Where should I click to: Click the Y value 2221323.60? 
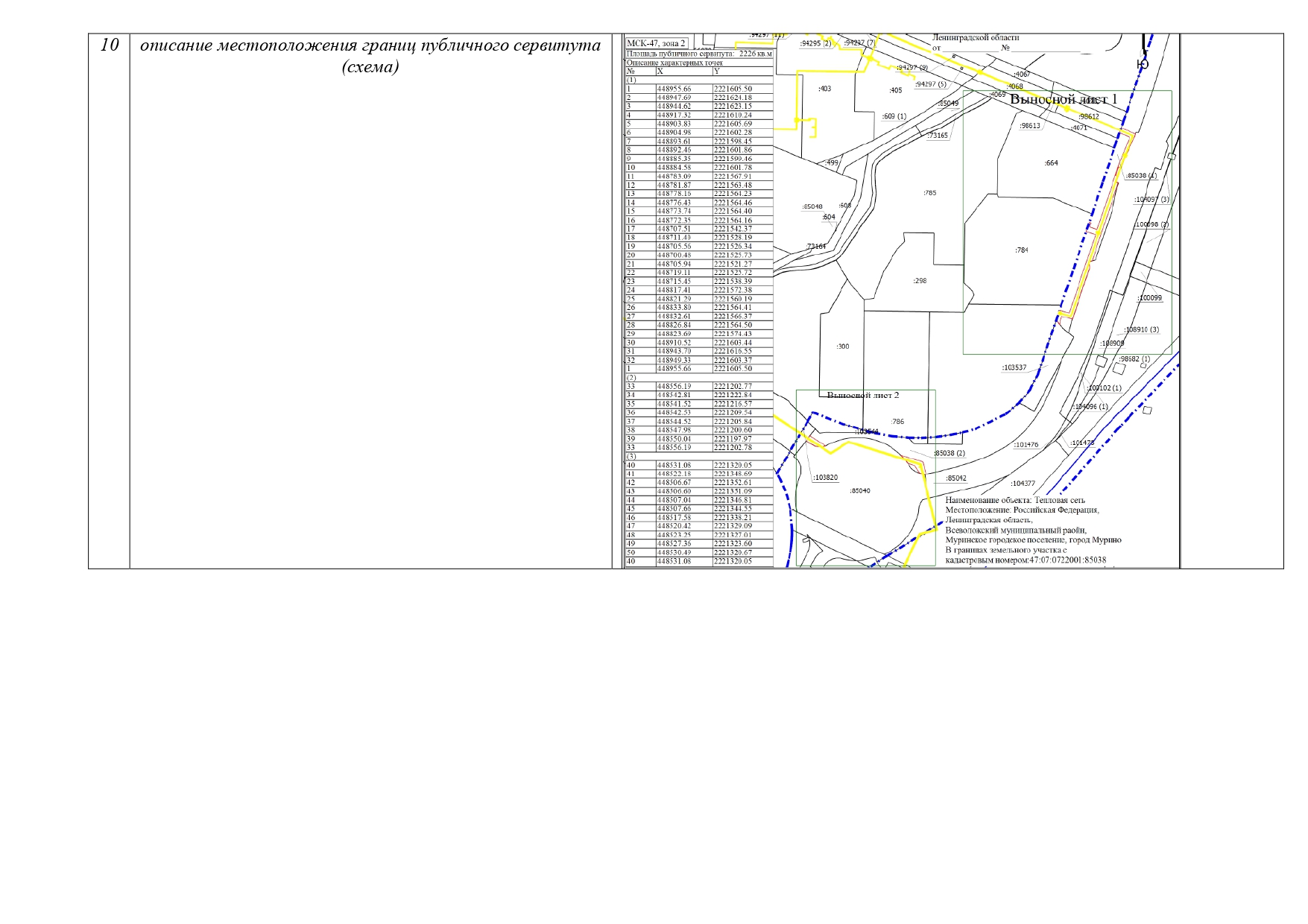[x=733, y=544]
